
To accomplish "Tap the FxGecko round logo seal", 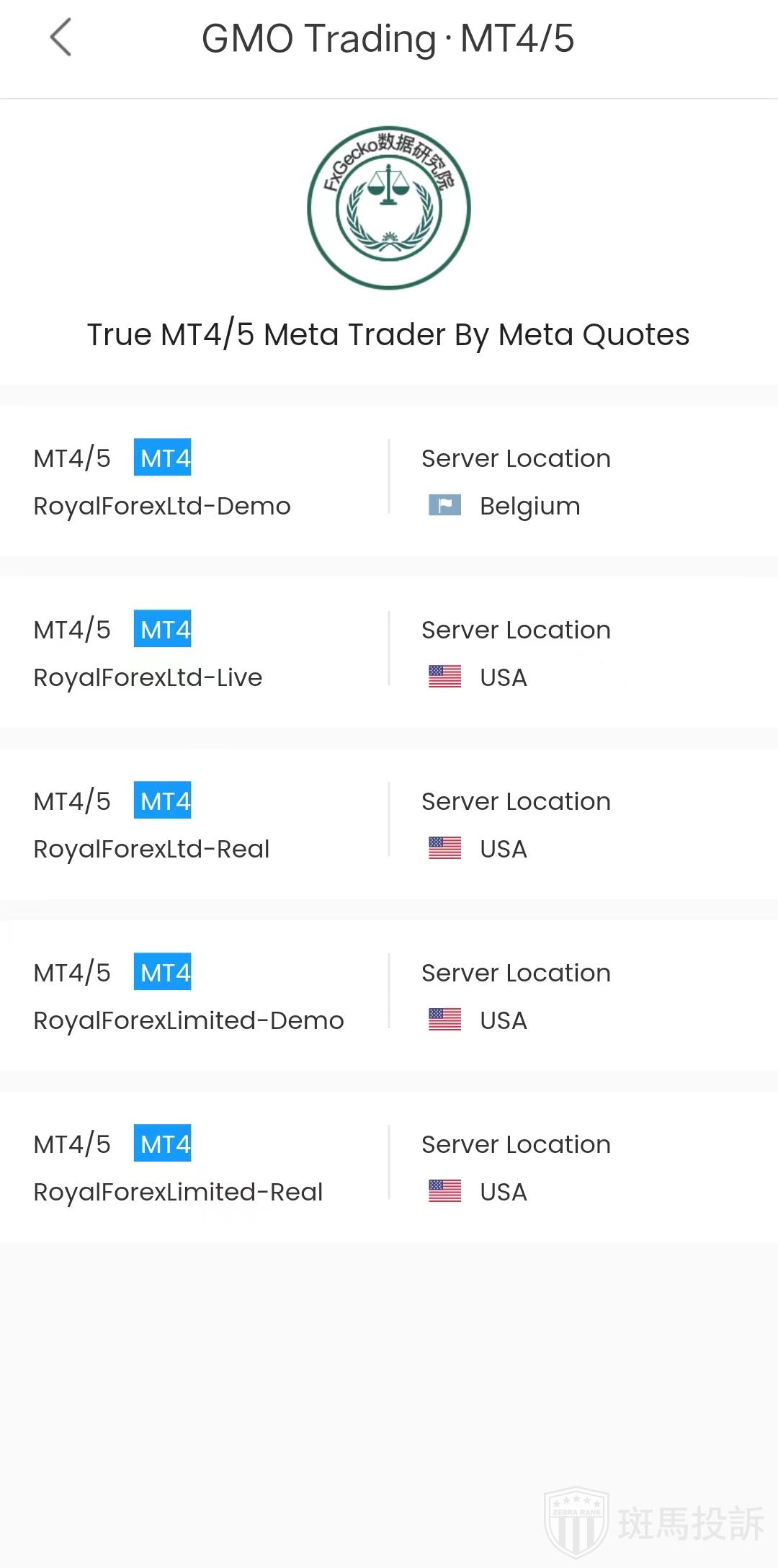I will click(389, 208).
